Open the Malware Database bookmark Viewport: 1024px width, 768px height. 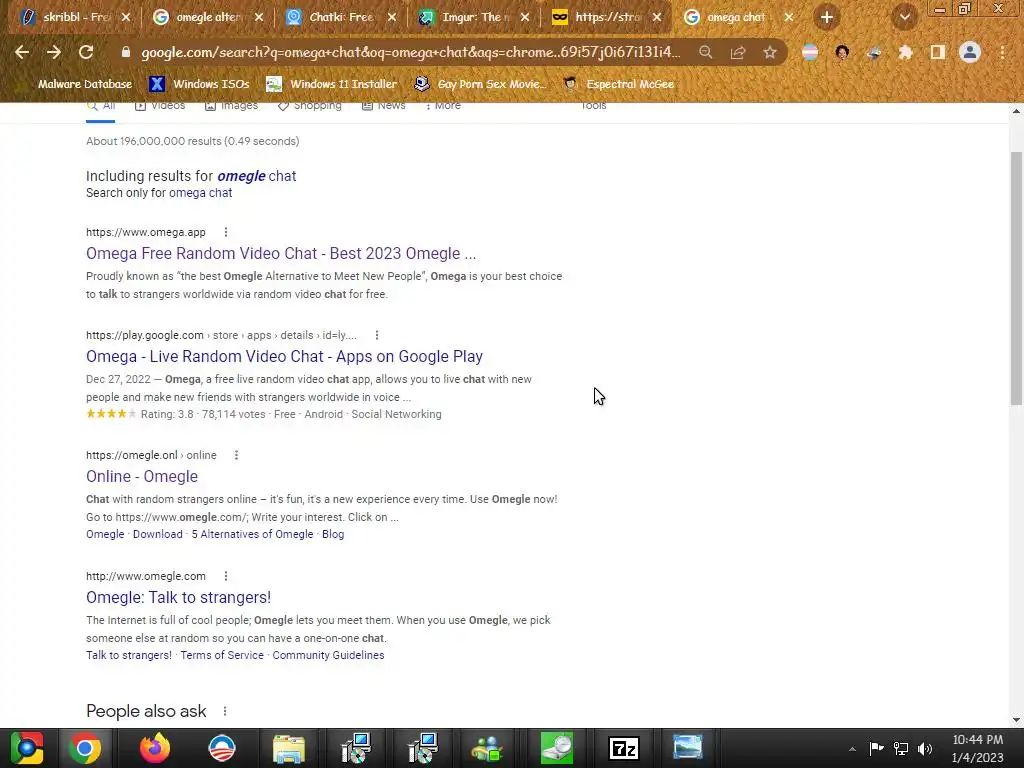(x=84, y=84)
